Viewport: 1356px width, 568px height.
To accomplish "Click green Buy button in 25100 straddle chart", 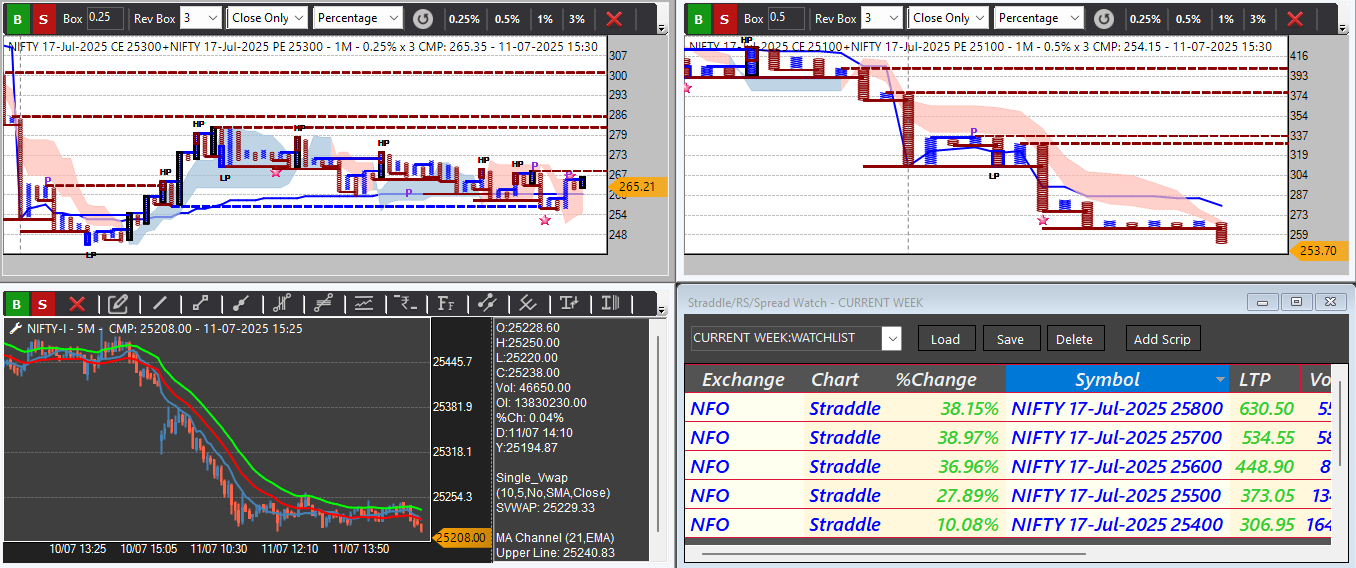I will point(698,18).
